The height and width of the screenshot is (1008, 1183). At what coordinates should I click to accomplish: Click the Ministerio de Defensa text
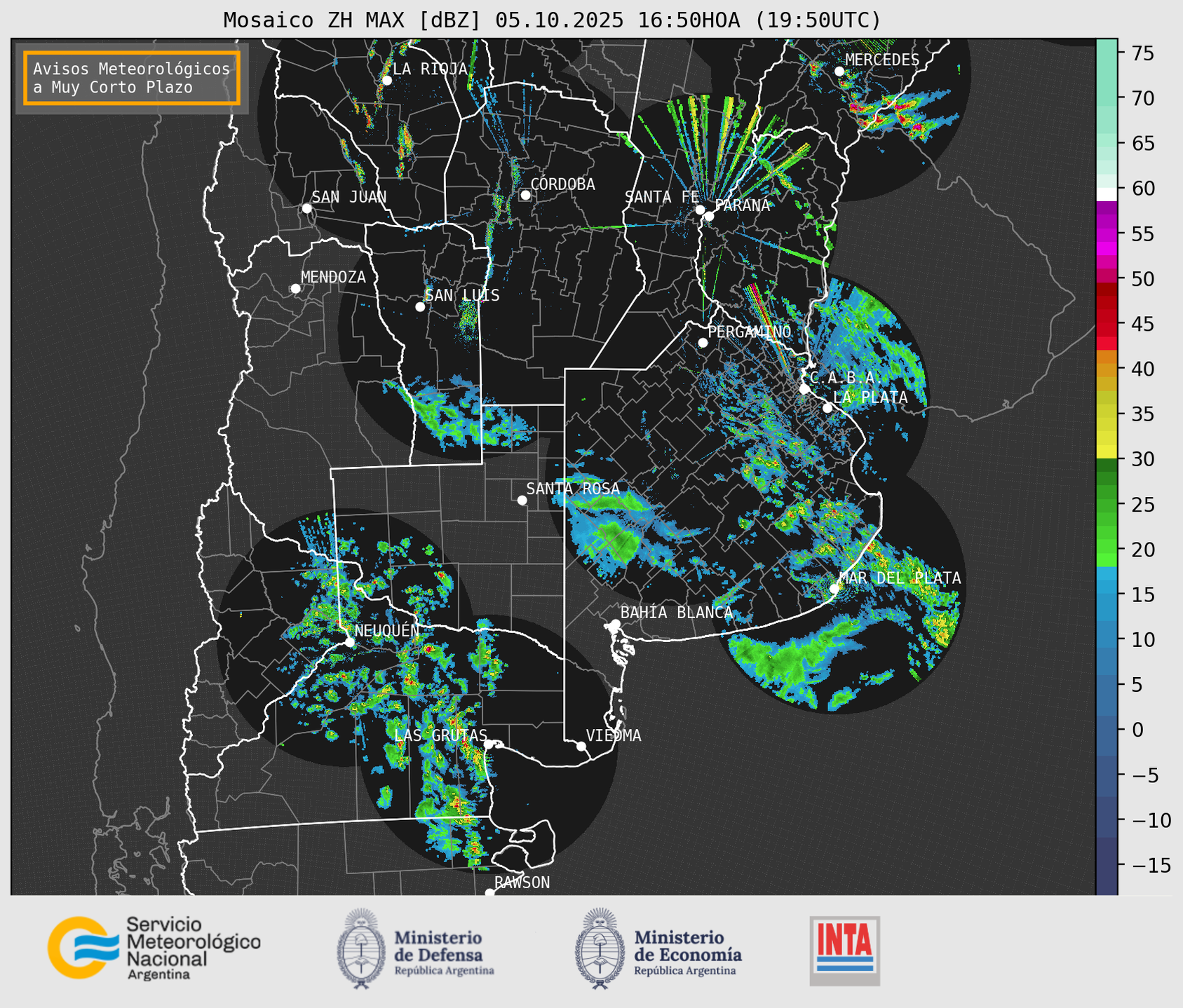point(444,952)
